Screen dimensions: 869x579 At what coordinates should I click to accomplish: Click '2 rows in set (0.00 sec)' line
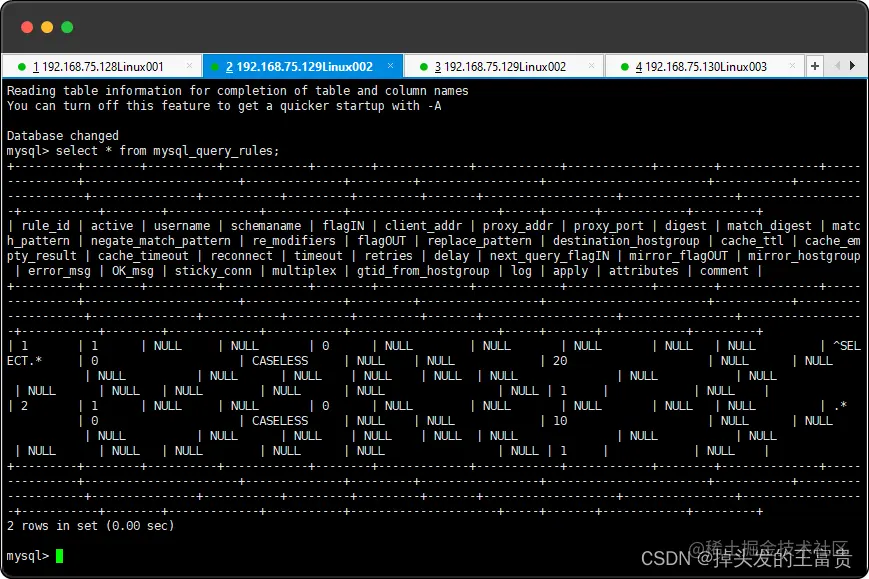point(90,525)
